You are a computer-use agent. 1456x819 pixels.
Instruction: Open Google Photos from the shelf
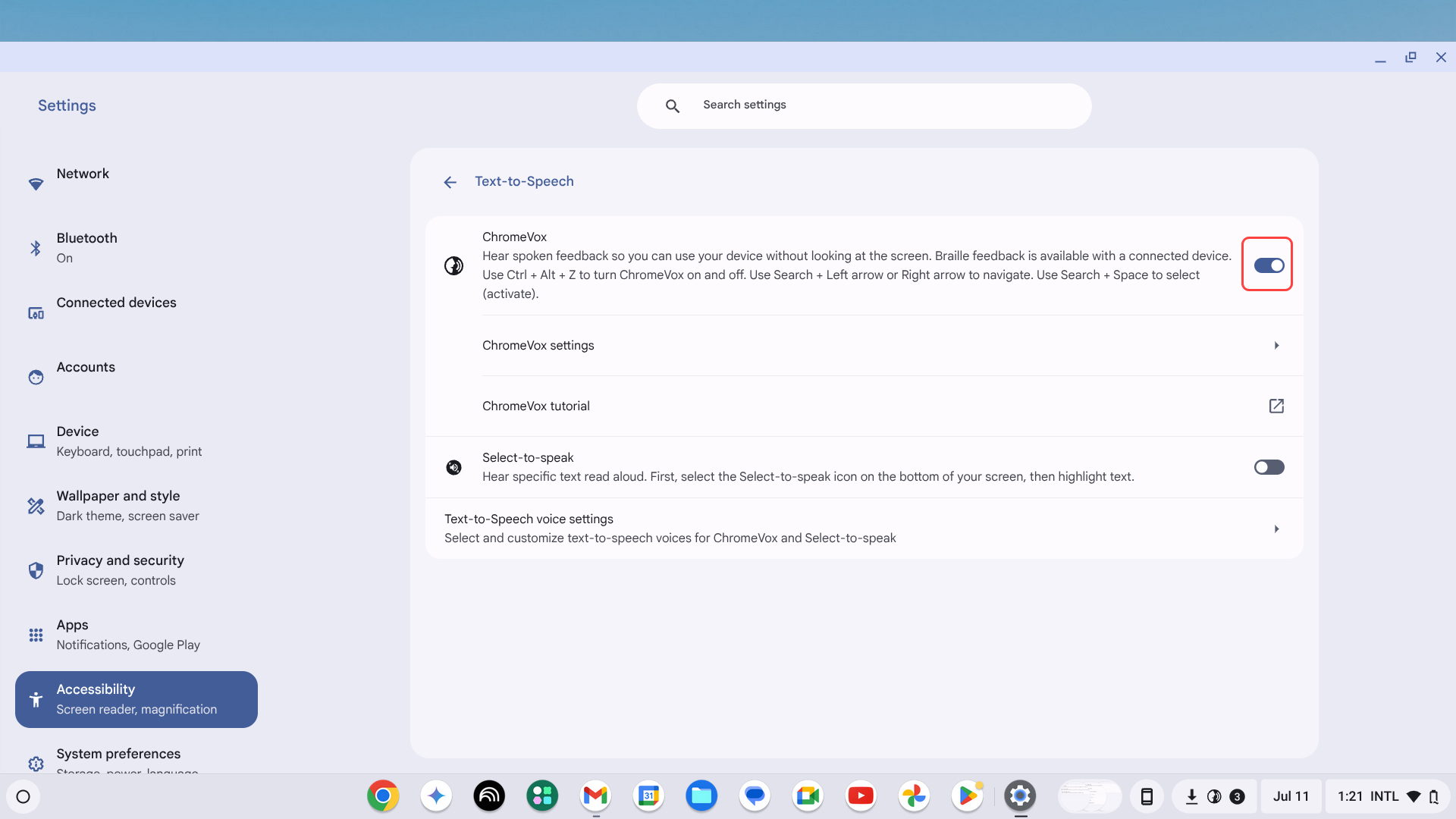(914, 796)
